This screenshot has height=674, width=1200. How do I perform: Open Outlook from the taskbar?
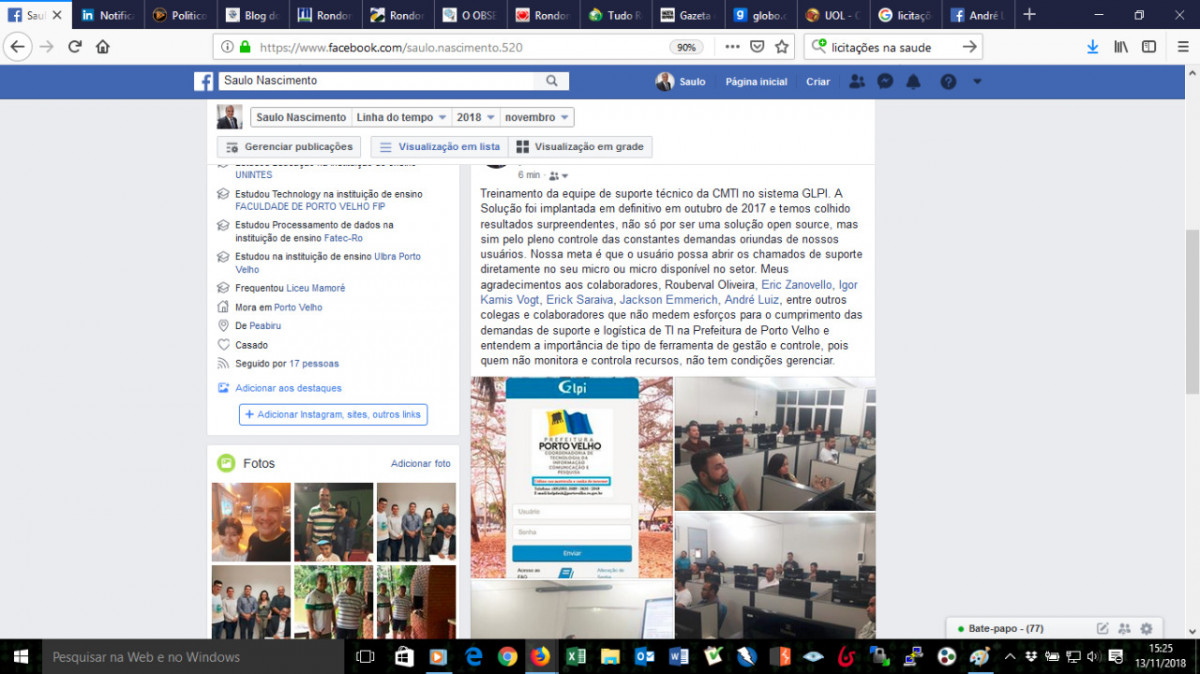pyautogui.click(x=645, y=657)
